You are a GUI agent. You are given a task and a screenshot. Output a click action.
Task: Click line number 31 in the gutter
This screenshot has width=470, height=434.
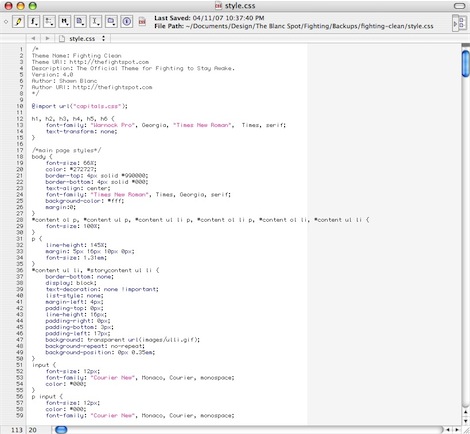(x=20, y=239)
